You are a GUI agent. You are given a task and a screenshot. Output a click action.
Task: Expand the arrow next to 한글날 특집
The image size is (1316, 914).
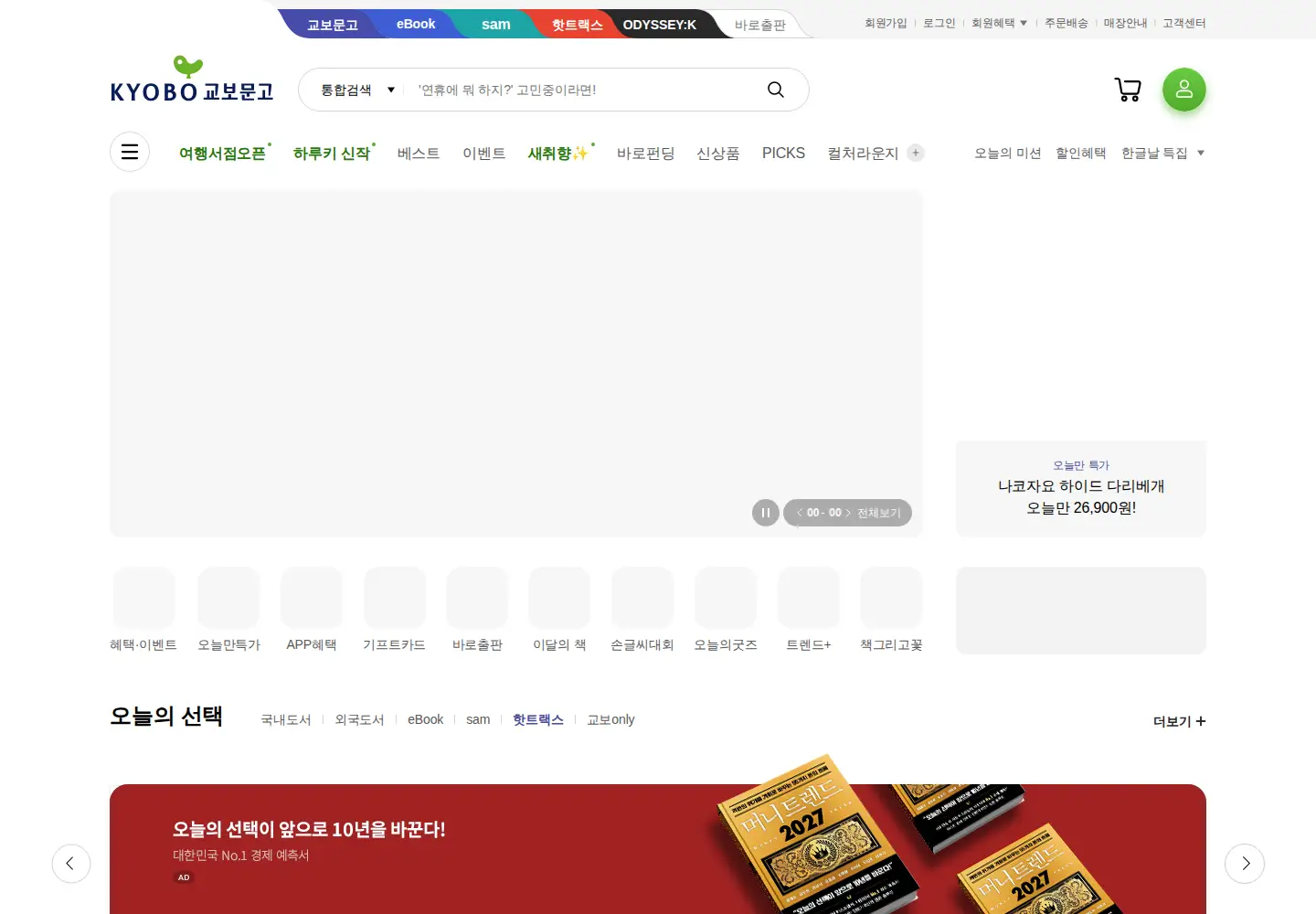pos(1201,153)
